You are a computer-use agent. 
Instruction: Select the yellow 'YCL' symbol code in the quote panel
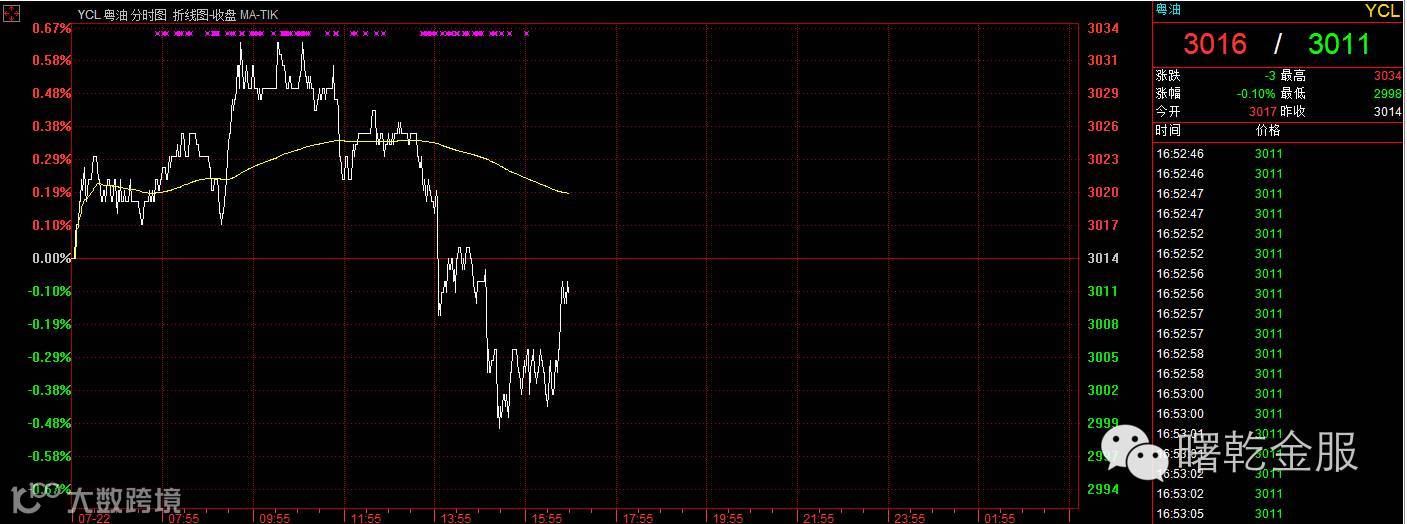pyautogui.click(x=1383, y=10)
